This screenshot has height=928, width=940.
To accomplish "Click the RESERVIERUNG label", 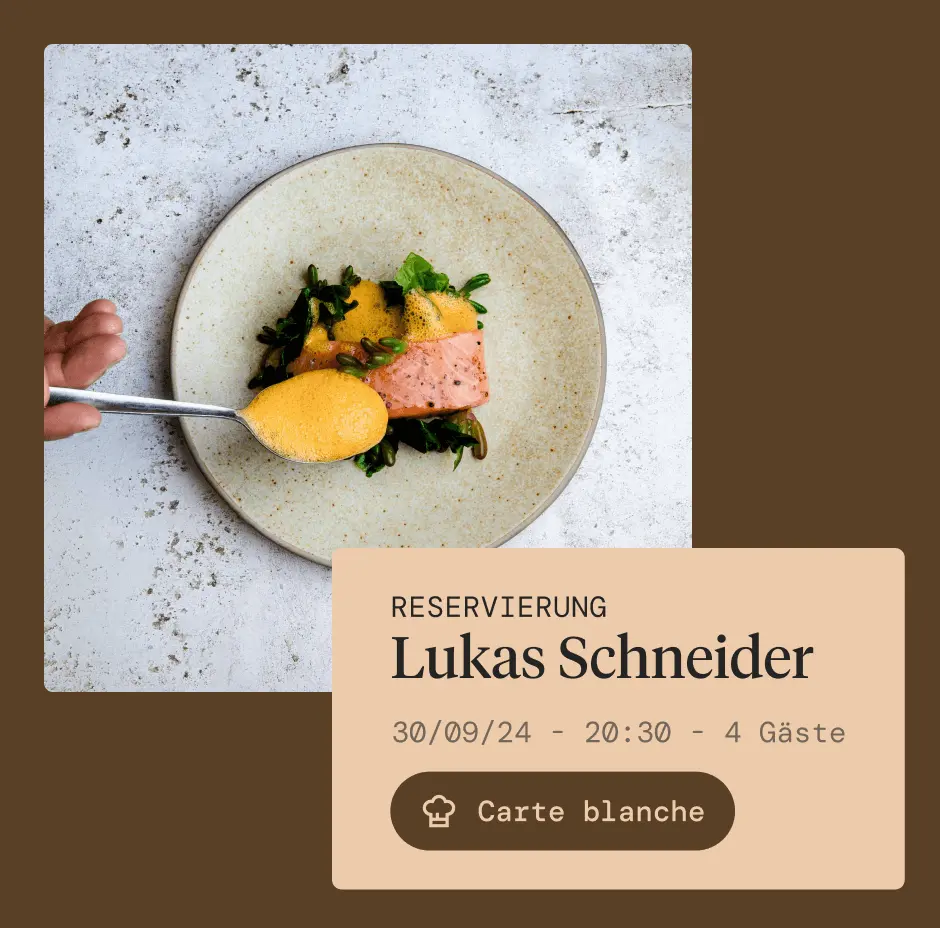I will 499,607.
